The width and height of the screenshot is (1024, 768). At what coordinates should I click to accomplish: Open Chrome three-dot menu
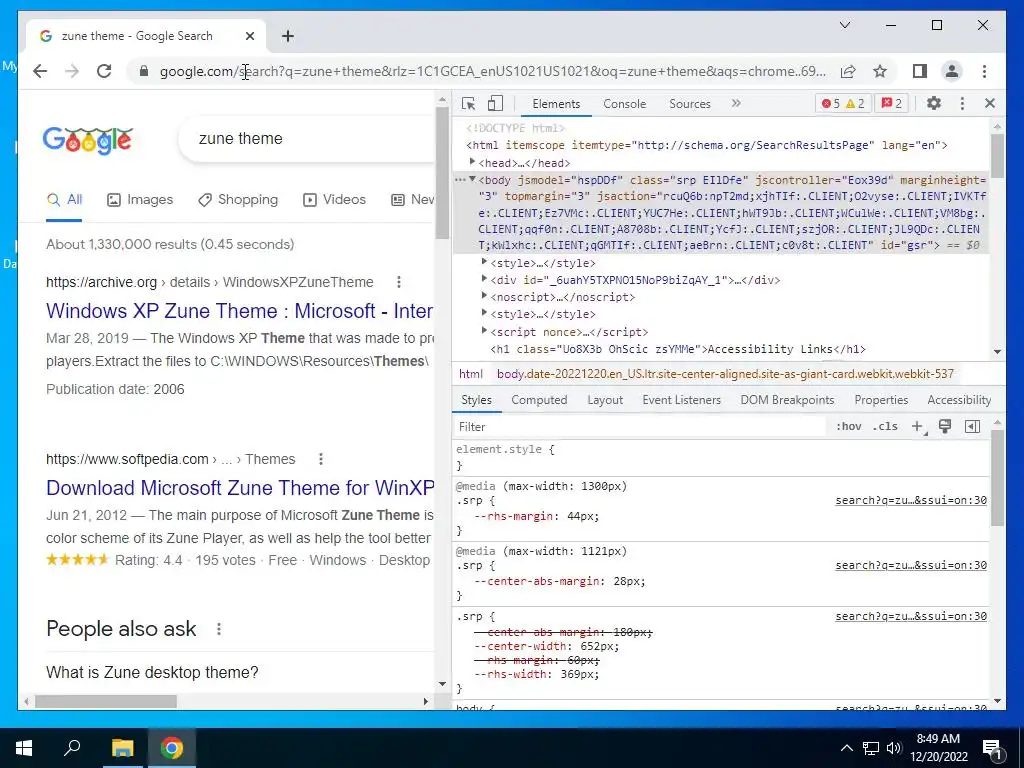pos(984,71)
